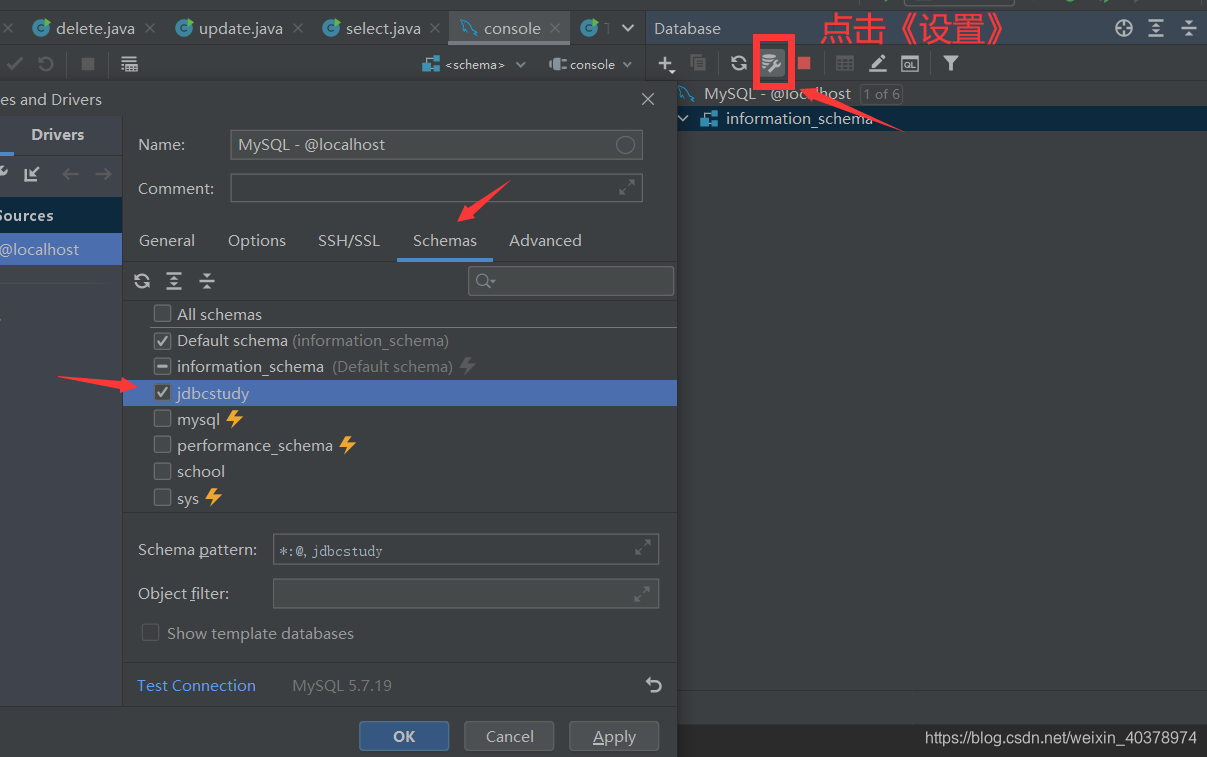Collapse the information_schema tree node

(684, 118)
